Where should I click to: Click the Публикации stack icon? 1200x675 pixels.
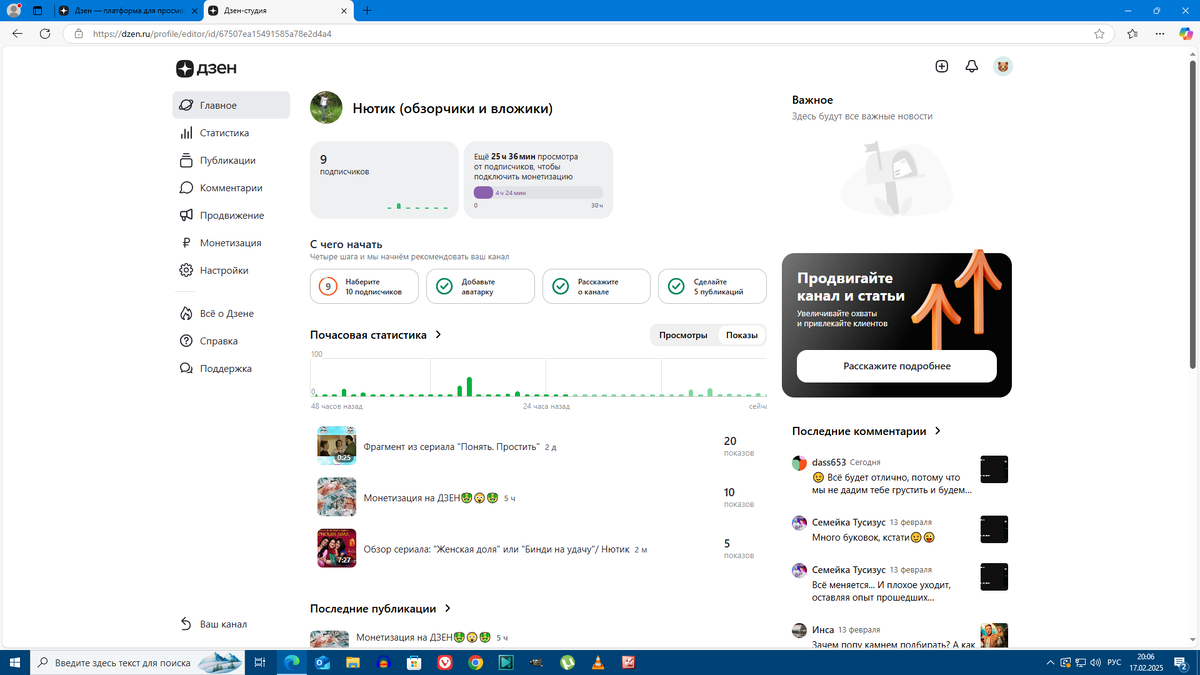click(x=186, y=160)
